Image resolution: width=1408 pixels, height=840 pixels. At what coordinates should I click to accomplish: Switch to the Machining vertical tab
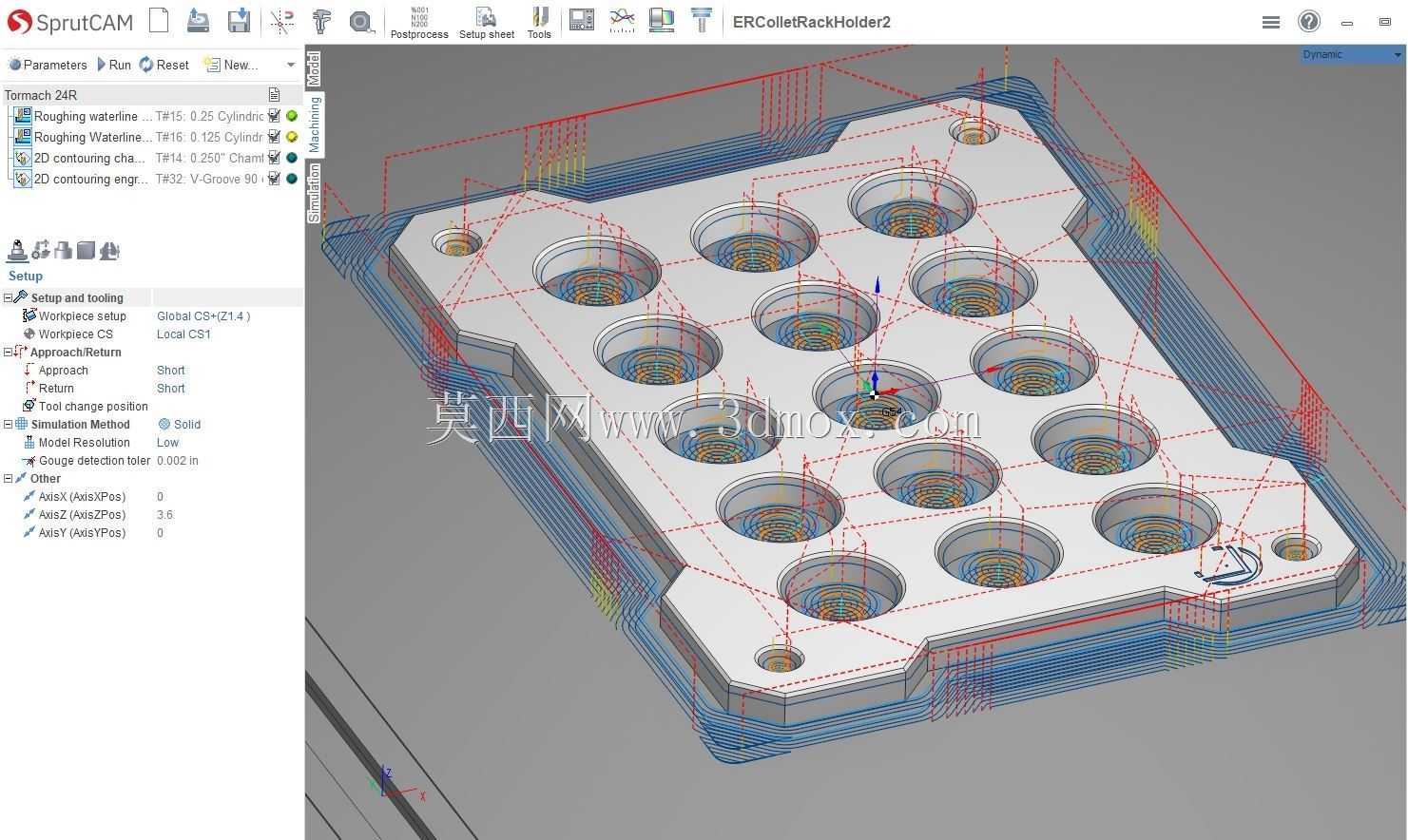coord(315,124)
